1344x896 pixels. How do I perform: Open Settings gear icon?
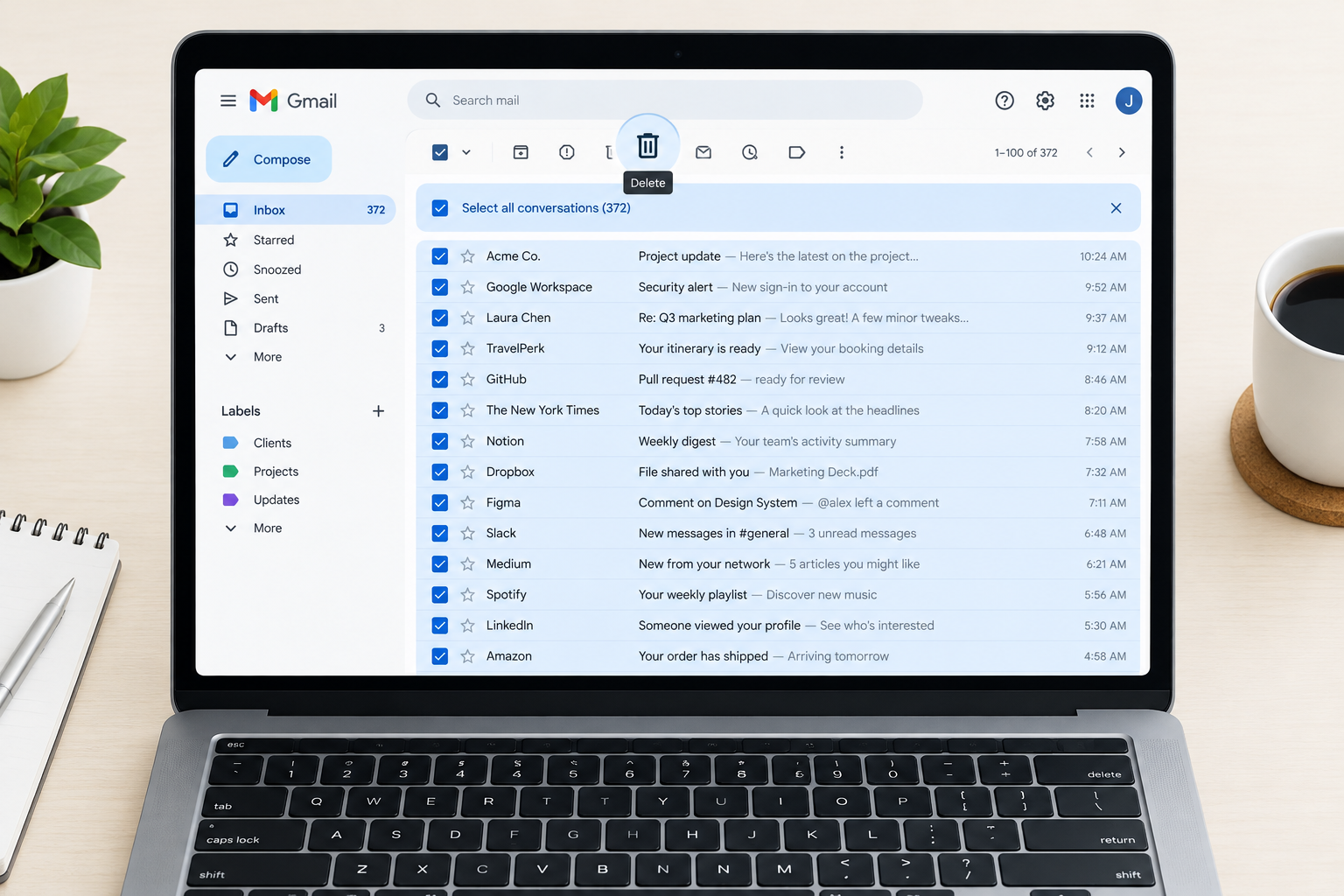pyautogui.click(x=1045, y=101)
